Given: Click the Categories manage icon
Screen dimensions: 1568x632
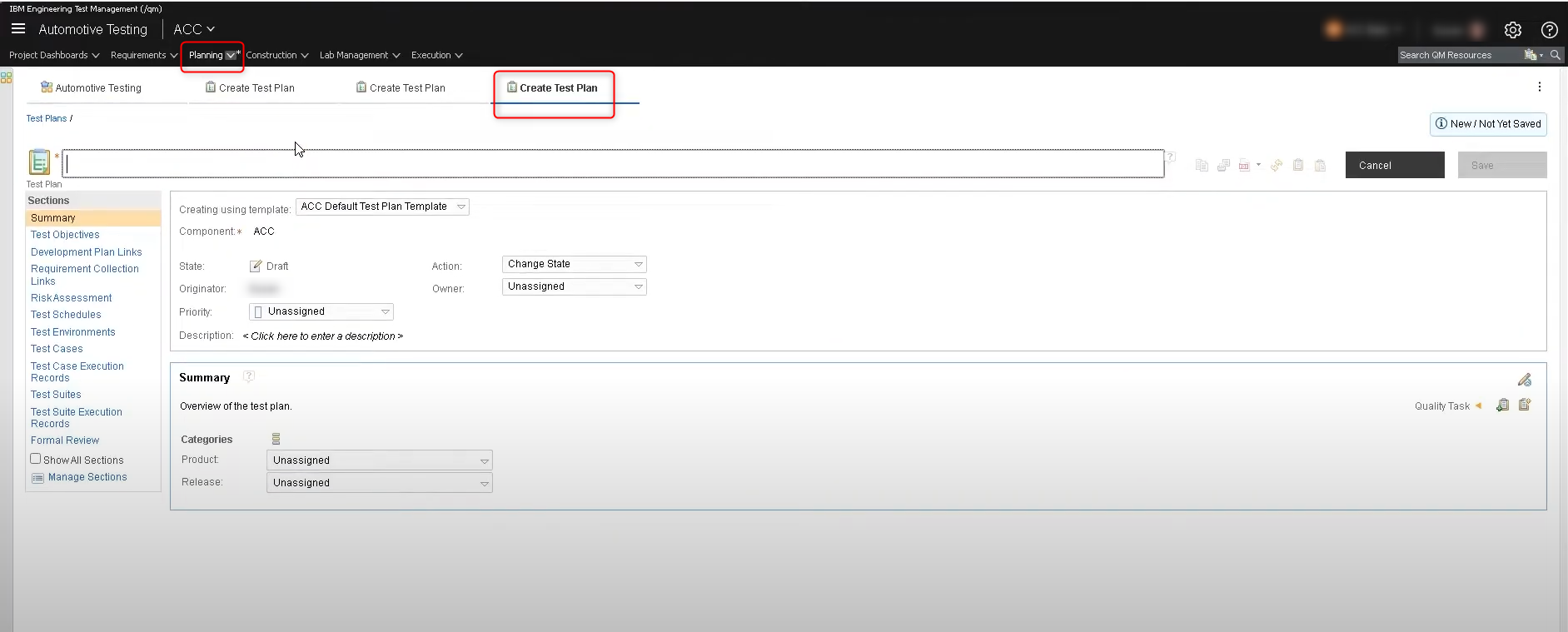Looking at the screenshot, I should (276, 439).
